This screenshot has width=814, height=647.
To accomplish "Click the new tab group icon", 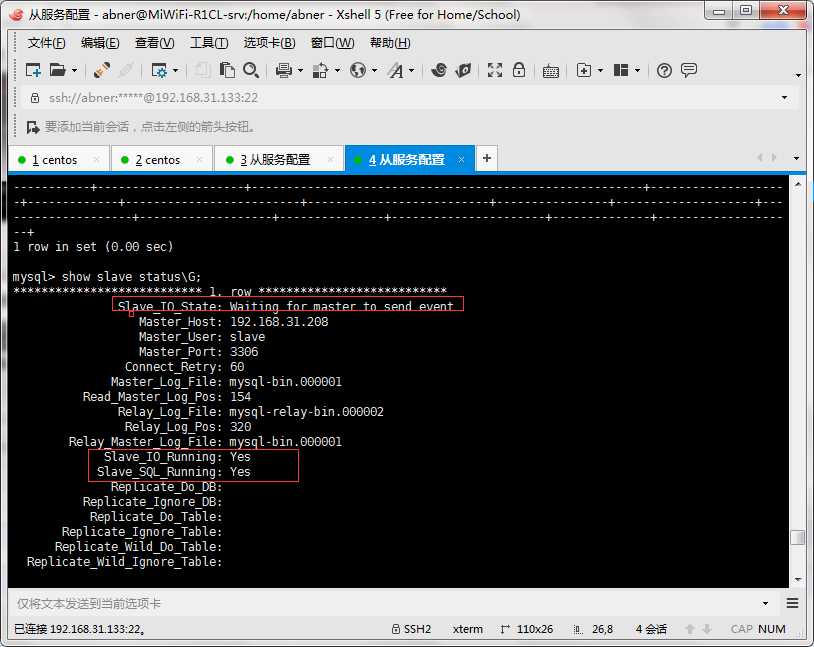I will [x=584, y=70].
